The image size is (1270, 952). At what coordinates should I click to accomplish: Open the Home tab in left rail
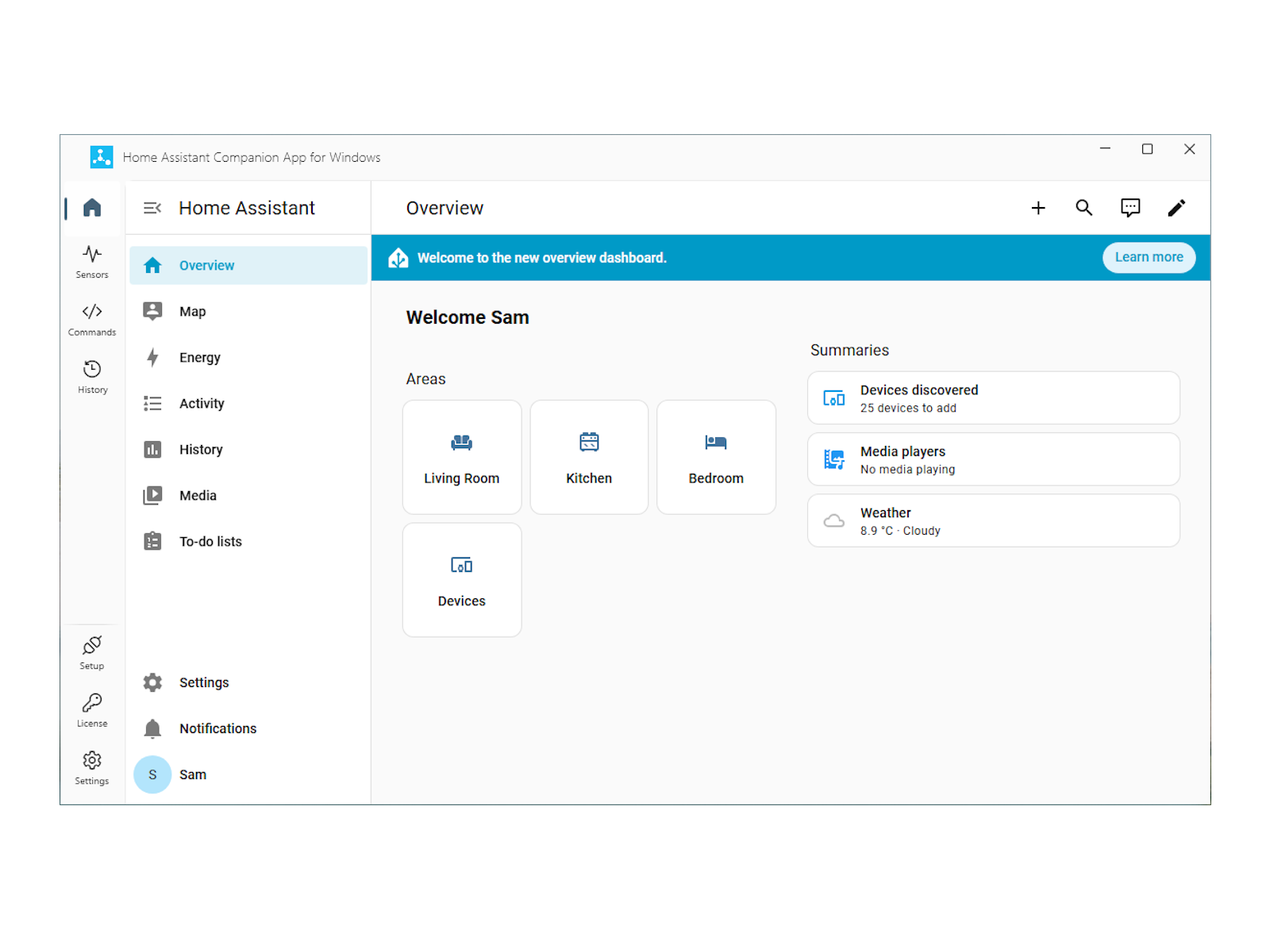[92, 208]
